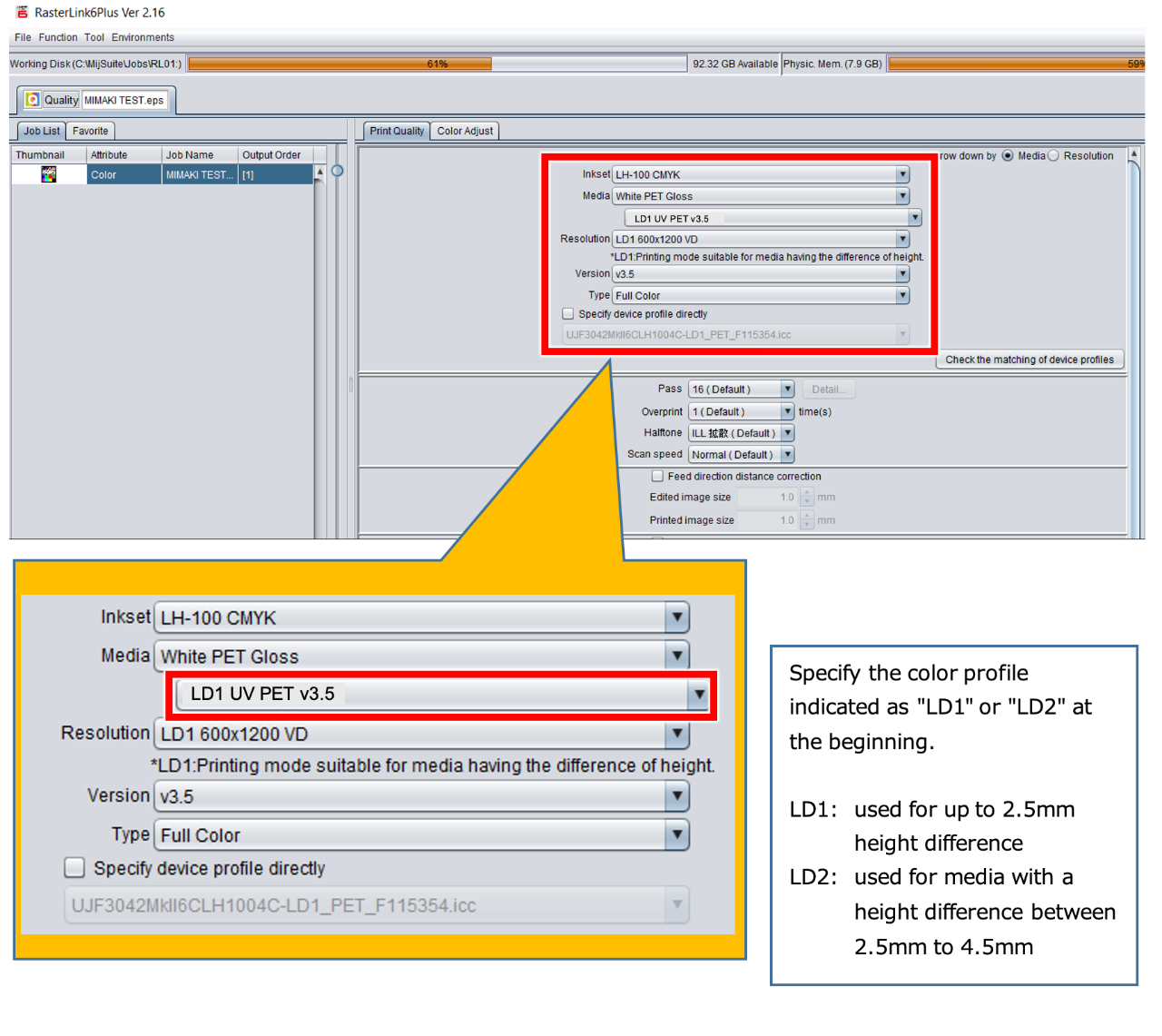The image size is (1162, 1036).
Task: Click the Physic. Mem. usage bar
Action: point(1016,64)
